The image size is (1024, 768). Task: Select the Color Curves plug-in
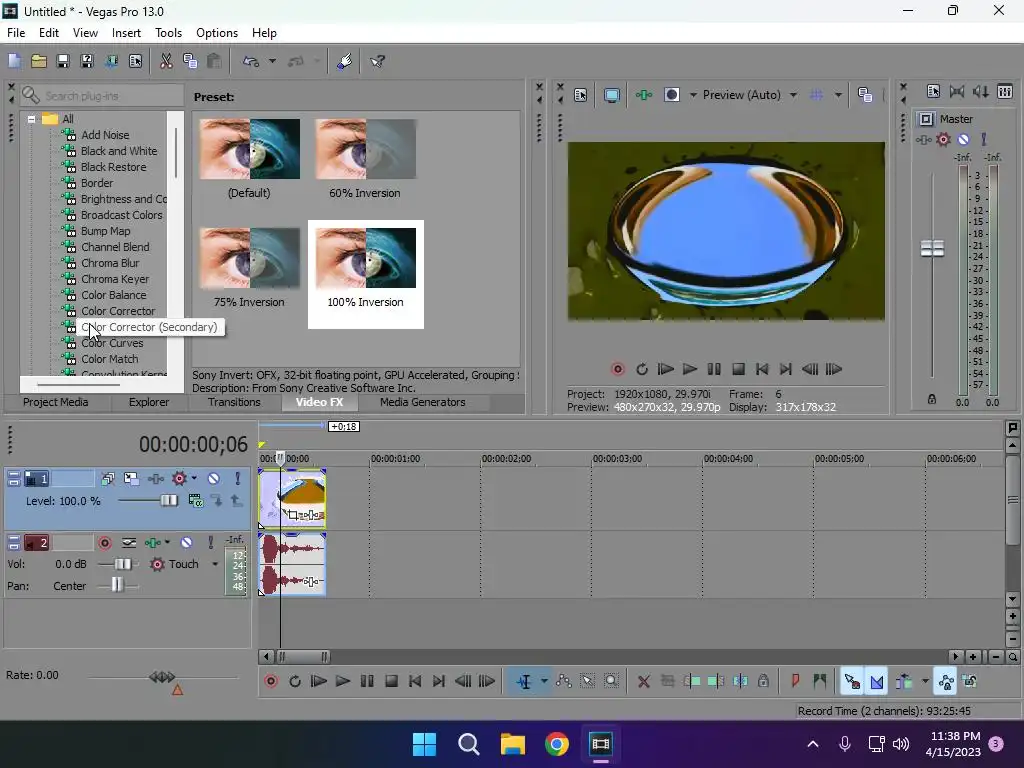pyautogui.click(x=112, y=343)
